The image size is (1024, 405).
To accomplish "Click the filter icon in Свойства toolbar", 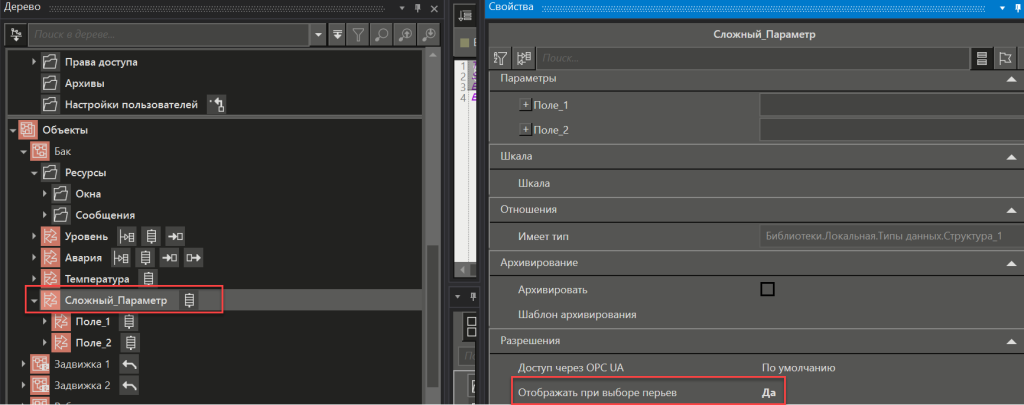I will (x=502, y=58).
